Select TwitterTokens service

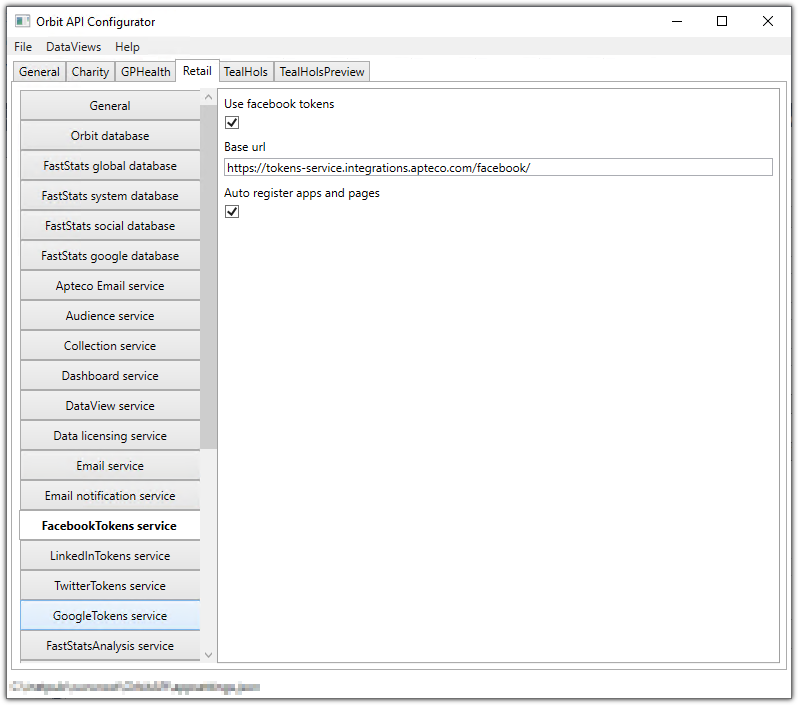click(110, 586)
